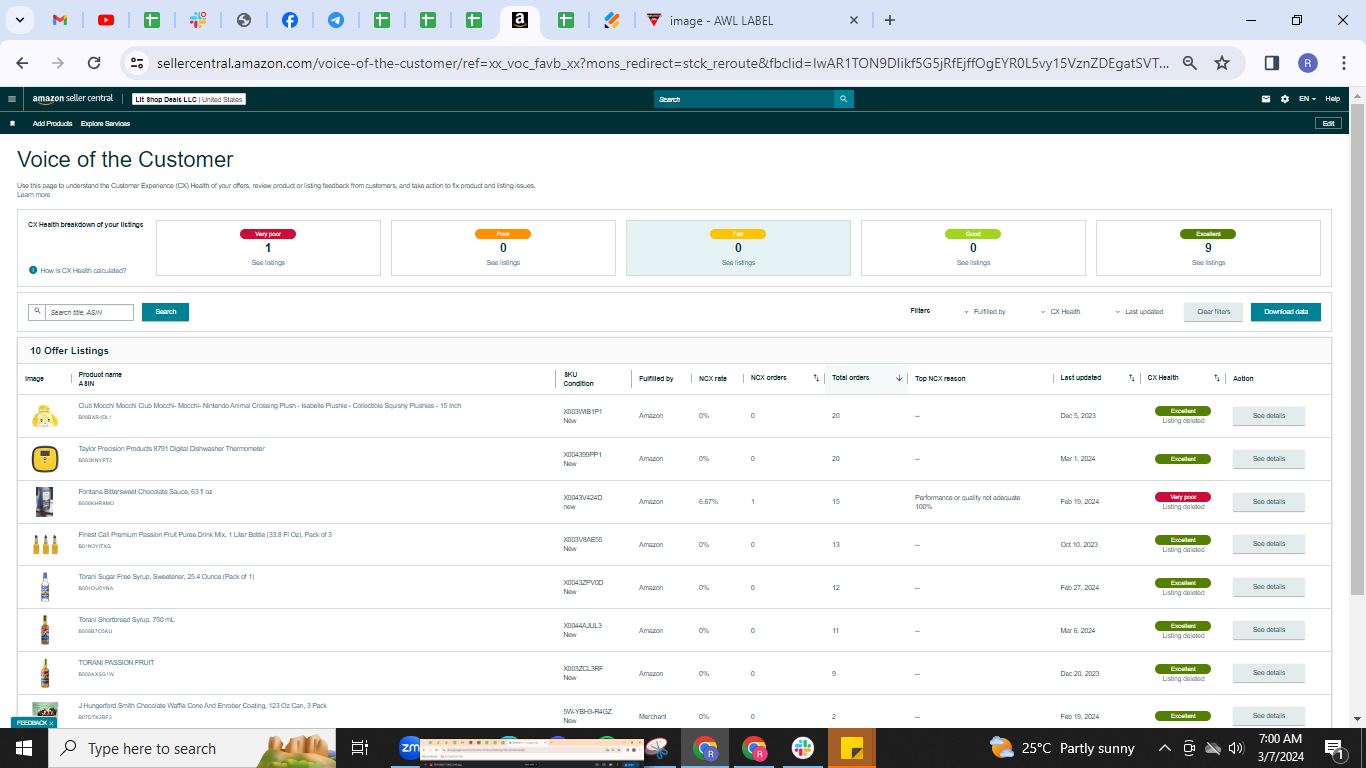Open the Help link in the header
This screenshot has width=1366, height=768.
coord(1333,99)
